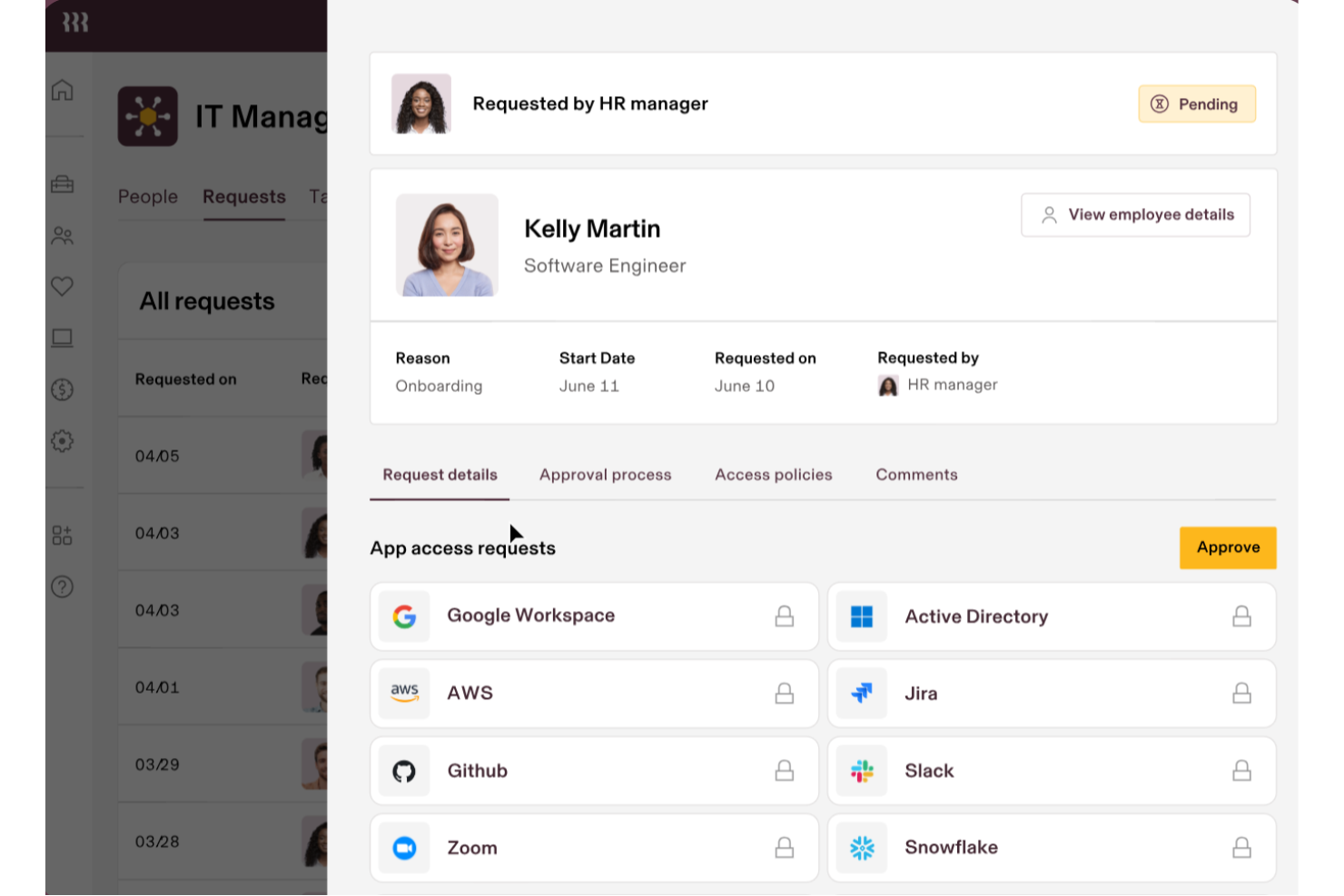Click Kelly Martin's profile photo
This screenshot has height=896, width=1344.
447,245
